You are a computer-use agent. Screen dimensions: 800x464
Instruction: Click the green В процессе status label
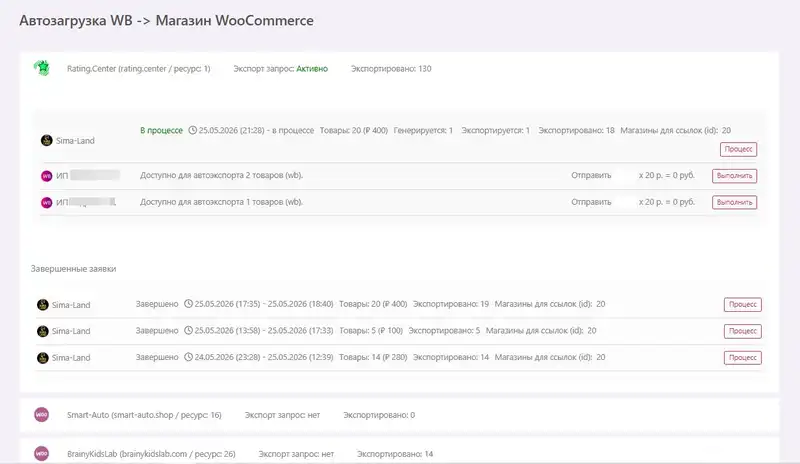161,130
